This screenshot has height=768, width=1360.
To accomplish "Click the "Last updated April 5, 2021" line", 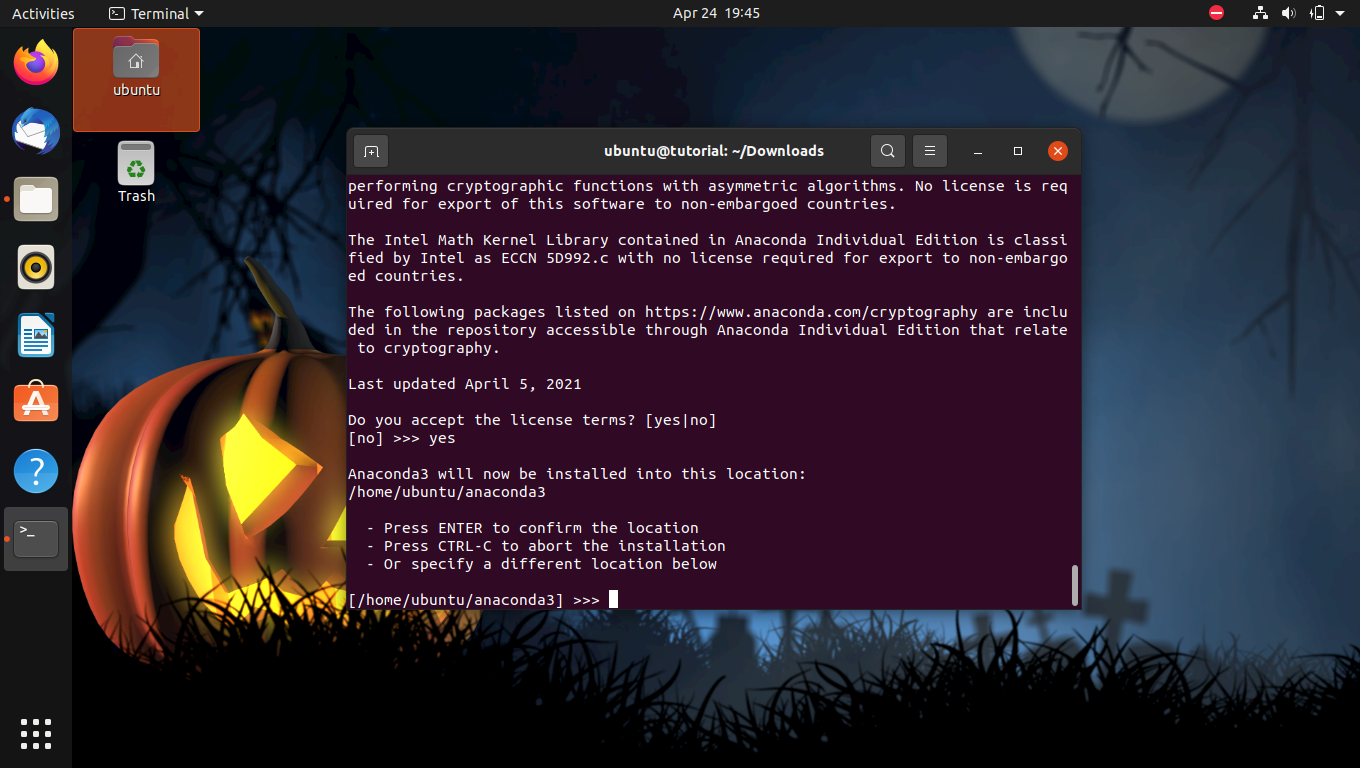I will coord(465,384).
